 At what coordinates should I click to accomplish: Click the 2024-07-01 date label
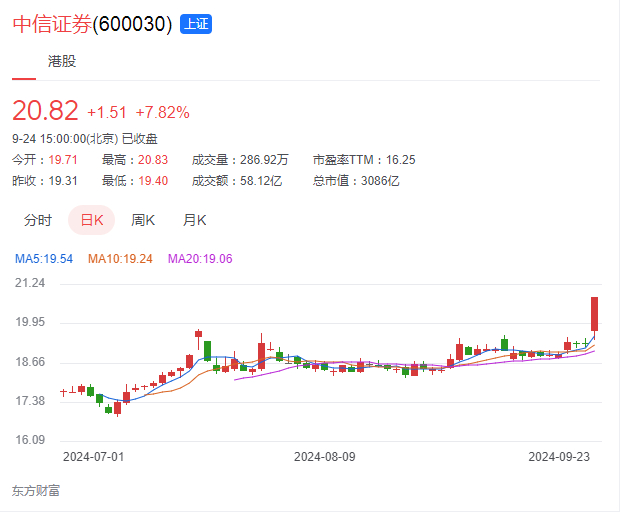[94, 457]
